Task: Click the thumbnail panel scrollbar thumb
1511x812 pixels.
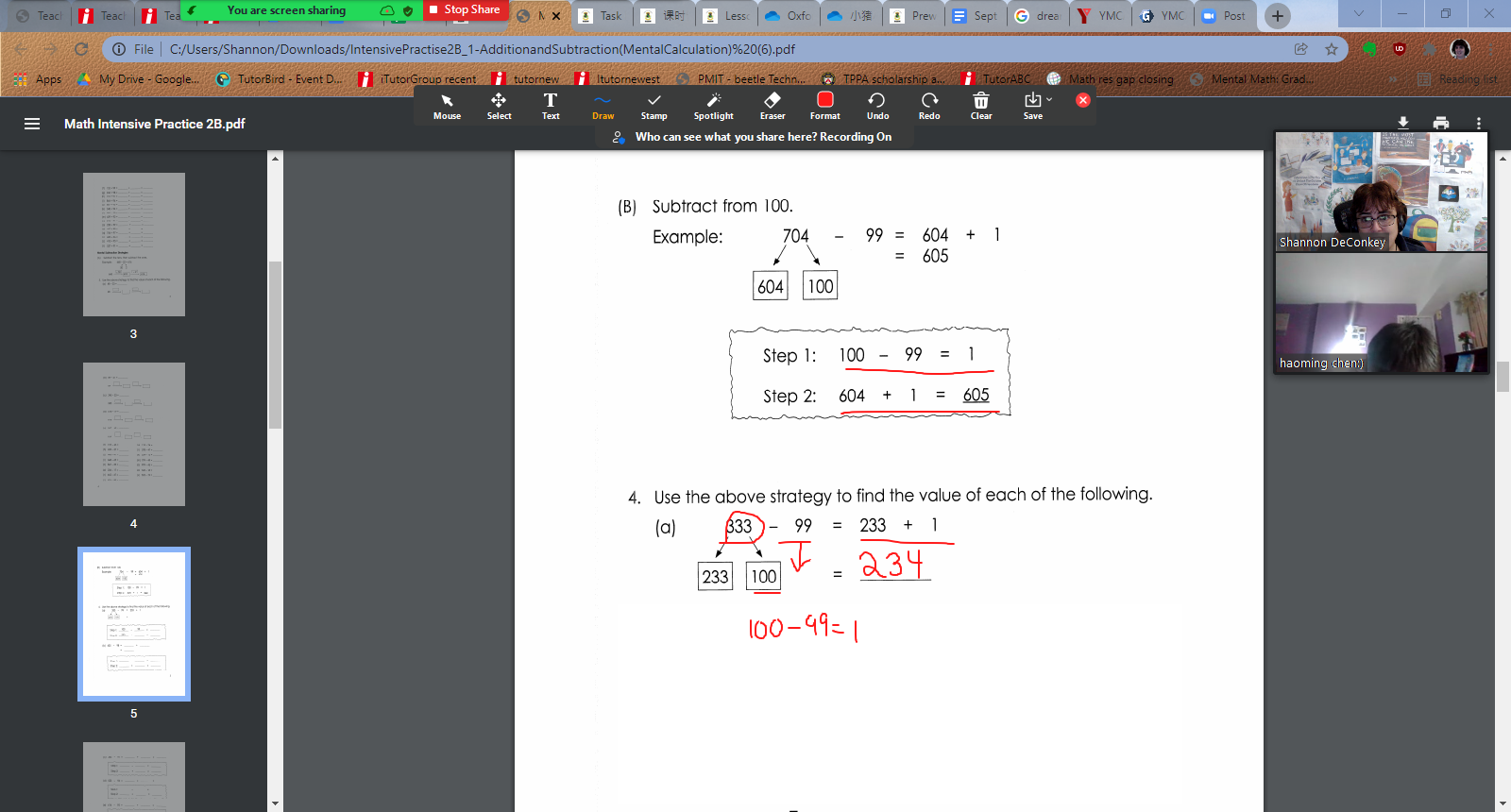Action: click(275, 345)
